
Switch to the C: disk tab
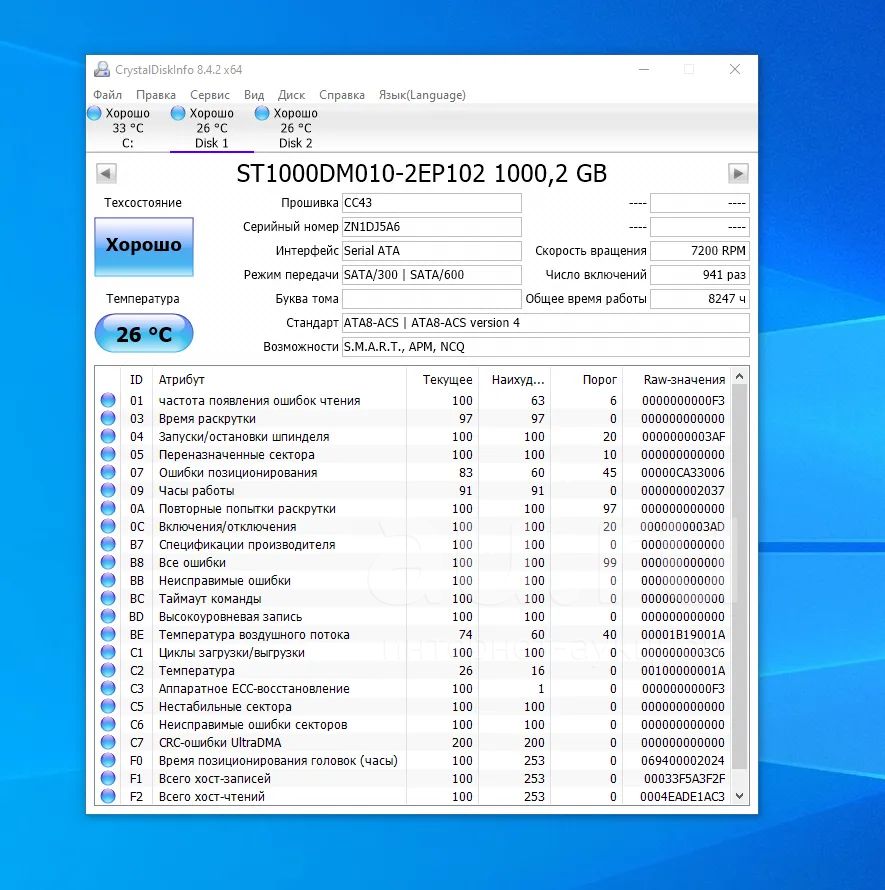click(x=128, y=128)
